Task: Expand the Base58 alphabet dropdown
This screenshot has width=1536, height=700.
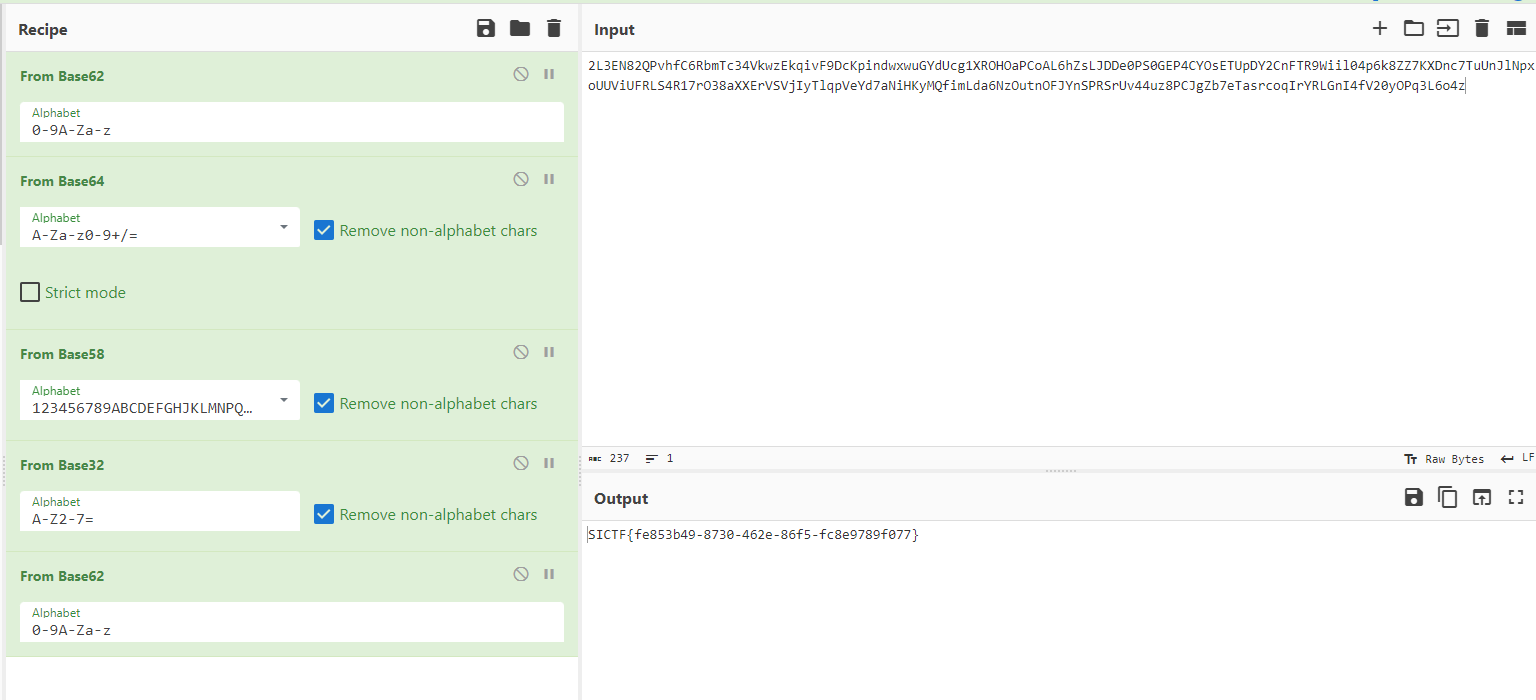Action: tap(285, 401)
